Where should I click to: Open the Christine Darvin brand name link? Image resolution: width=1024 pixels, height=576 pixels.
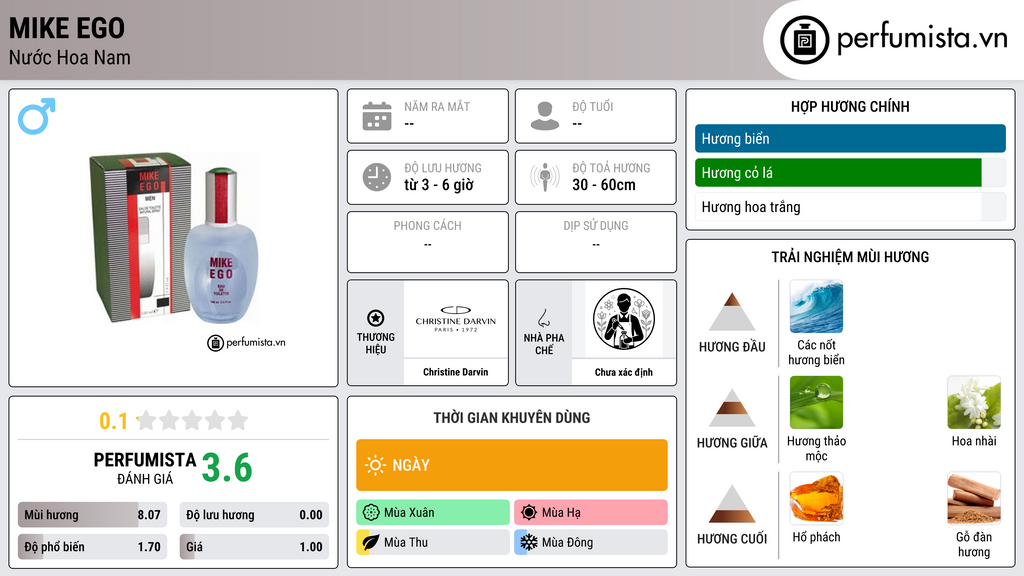pyautogui.click(x=456, y=372)
